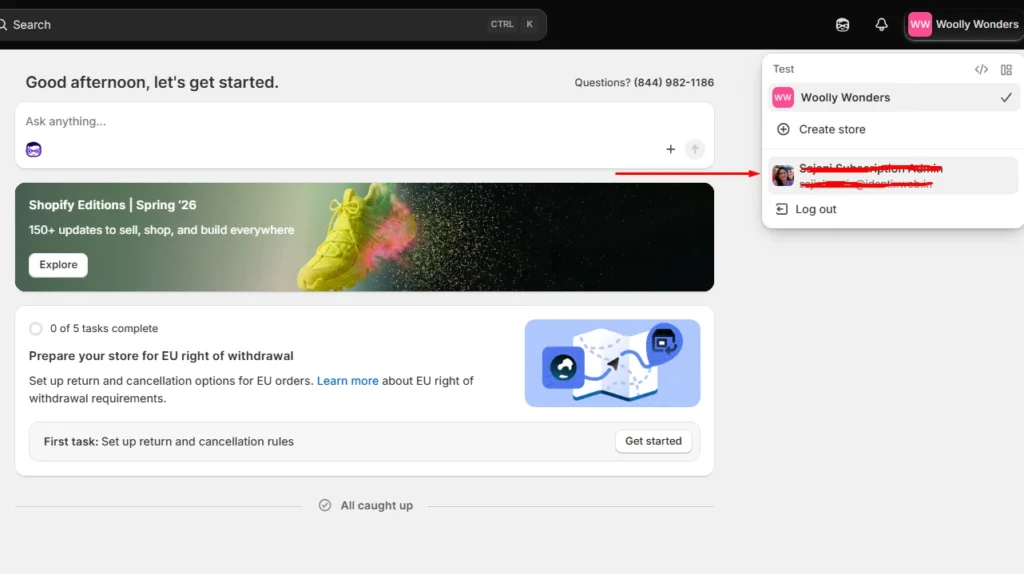Click the Test label in store menu
The image size is (1024, 574).
783,69
